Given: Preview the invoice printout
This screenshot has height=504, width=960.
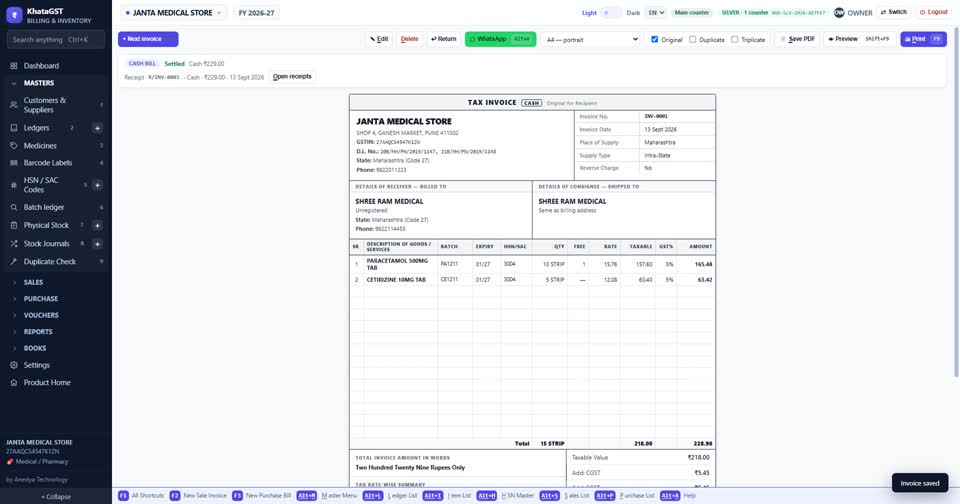Looking at the screenshot, I should [858, 39].
